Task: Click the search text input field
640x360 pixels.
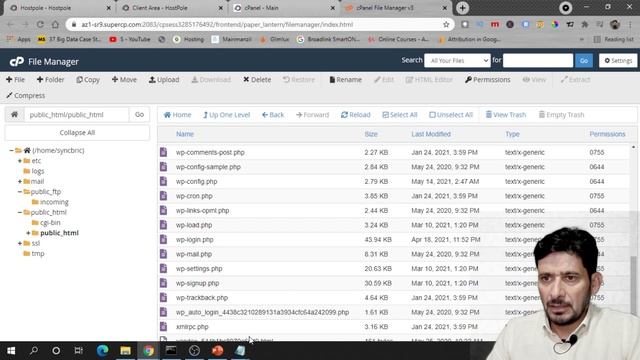Action: tap(538, 60)
